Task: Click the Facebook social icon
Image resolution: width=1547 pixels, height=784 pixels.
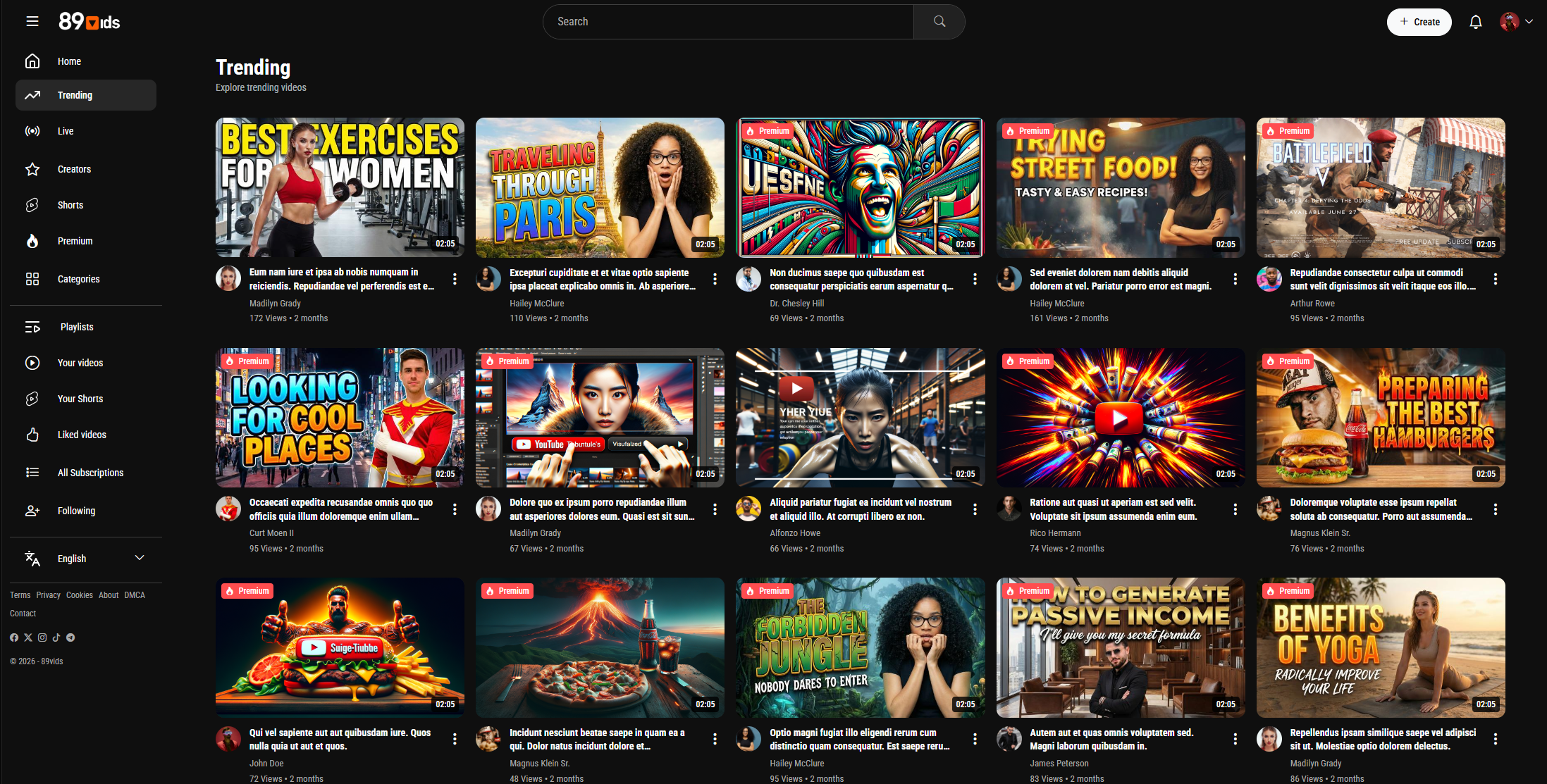Action: pos(14,637)
